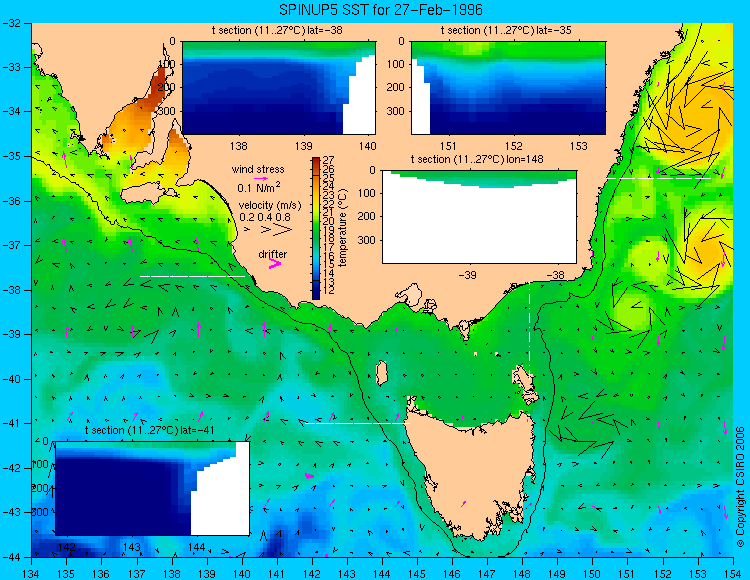This screenshot has width=750, height=580.
Task: Open the lat=-41 temperature section inset plot
Action: tap(153, 488)
